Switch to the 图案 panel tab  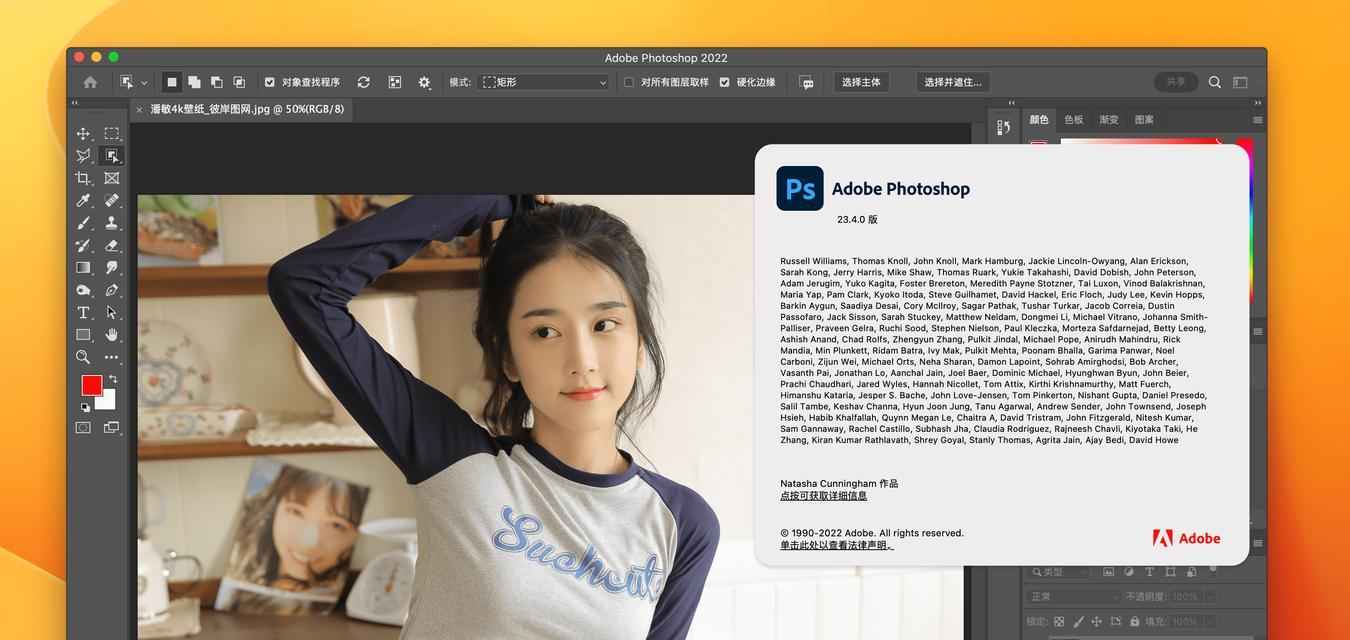coord(1144,120)
